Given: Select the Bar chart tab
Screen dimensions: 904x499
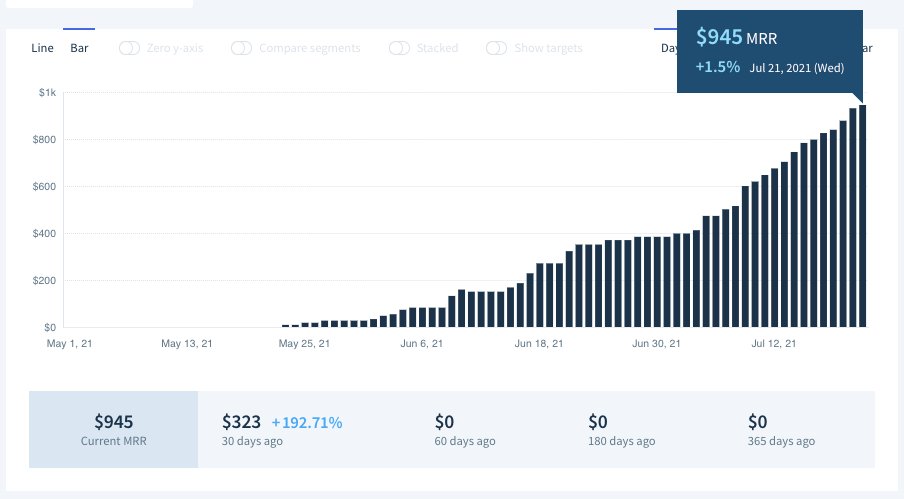Looking at the screenshot, I should (x=79, y=48).
